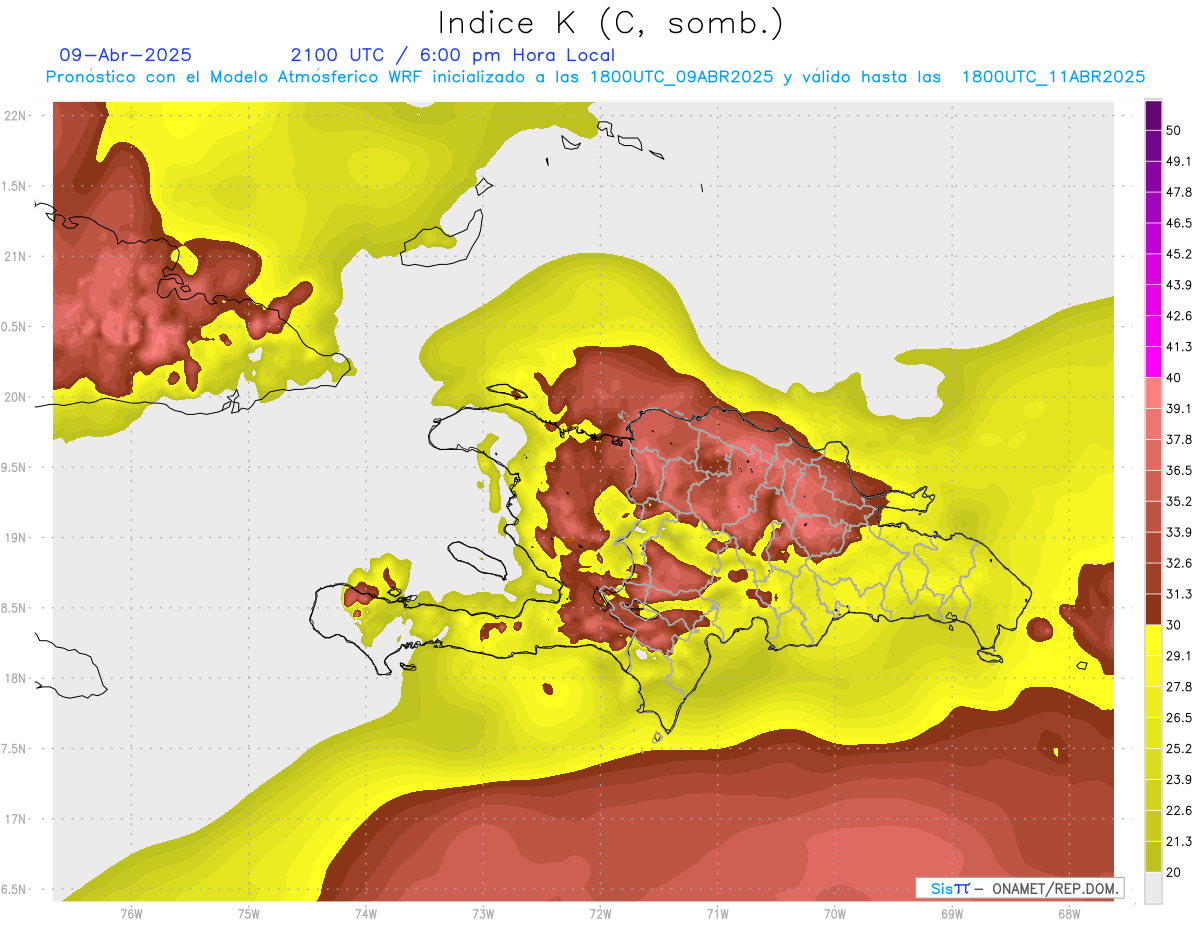This screenshot has height=927, width=1200.
Task: Click the "68W" longitude label
Action: [x=1068, y=914]
